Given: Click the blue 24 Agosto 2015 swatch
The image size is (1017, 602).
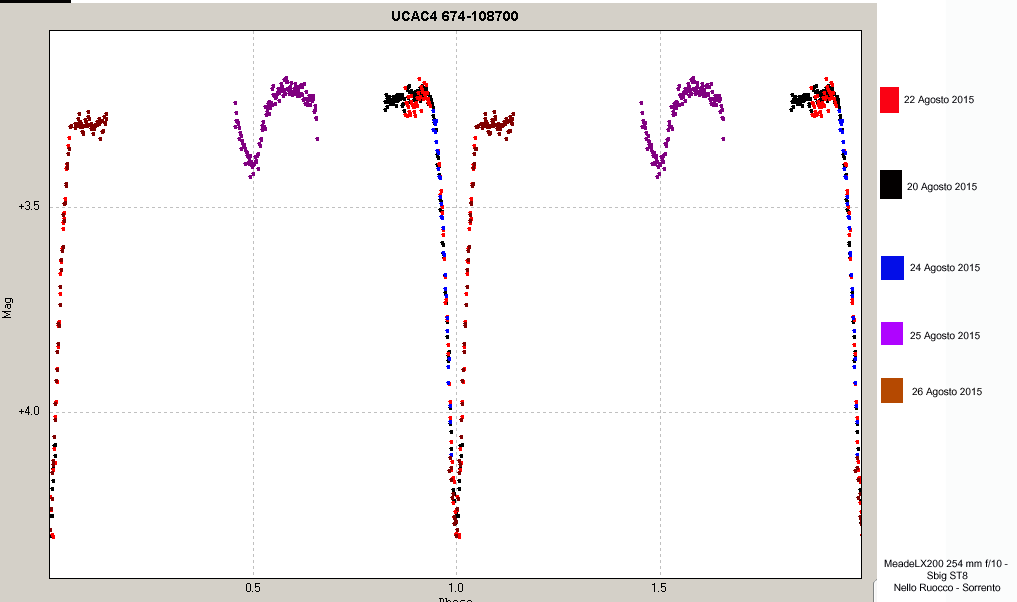Looking at the screenshot, I should tap(892, 268).
